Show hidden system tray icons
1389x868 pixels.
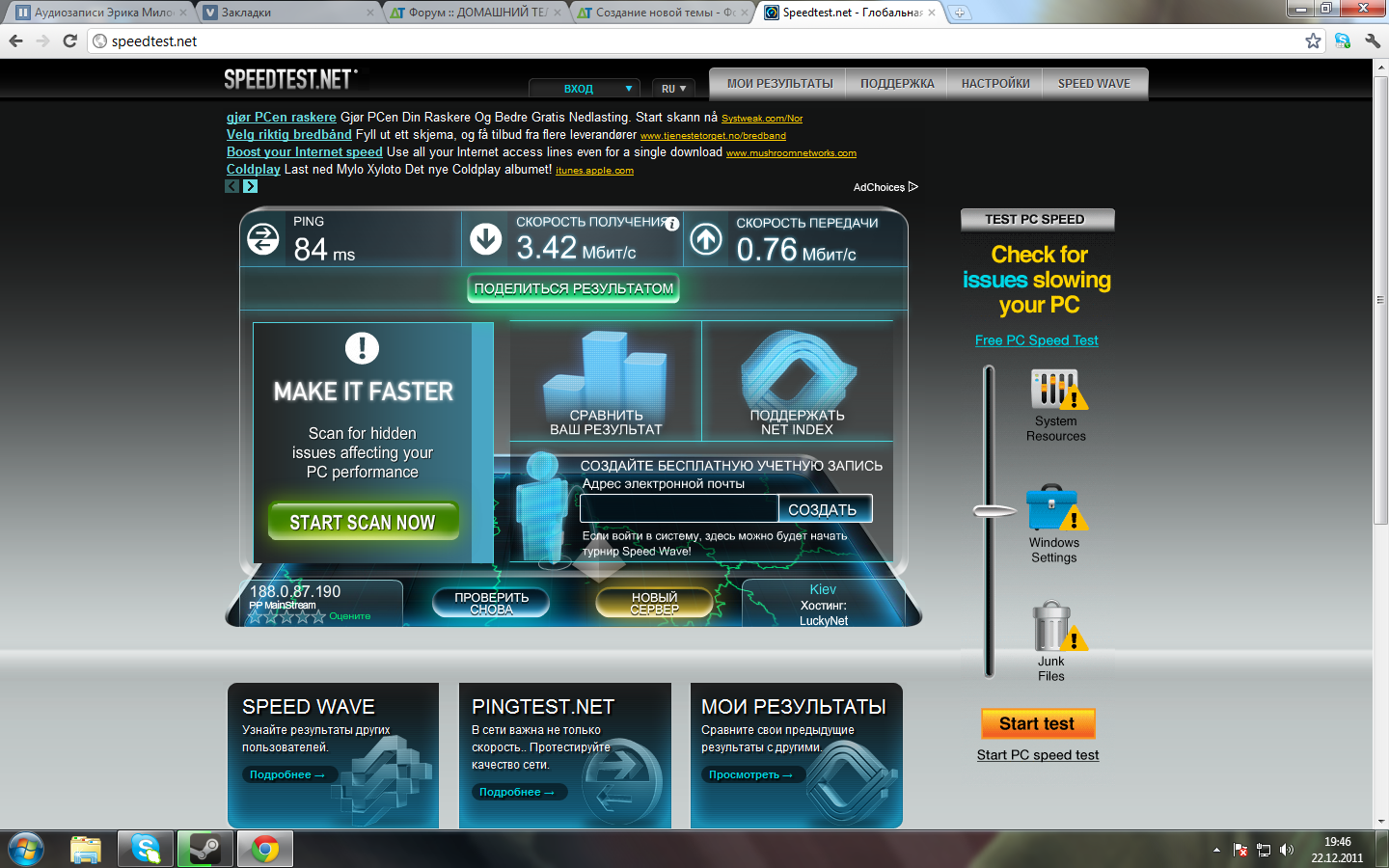point(1216,850)
